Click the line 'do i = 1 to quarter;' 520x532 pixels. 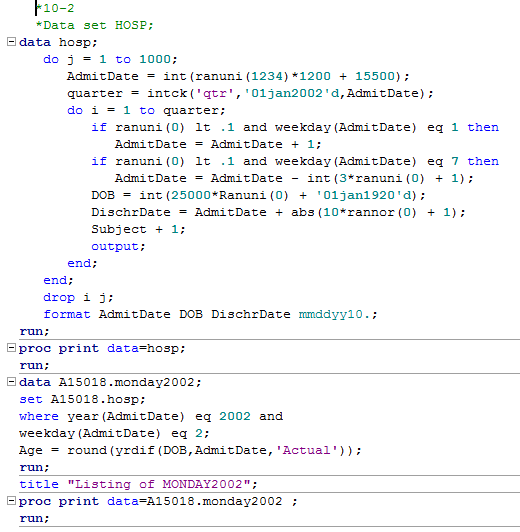[x=146, y=110]
